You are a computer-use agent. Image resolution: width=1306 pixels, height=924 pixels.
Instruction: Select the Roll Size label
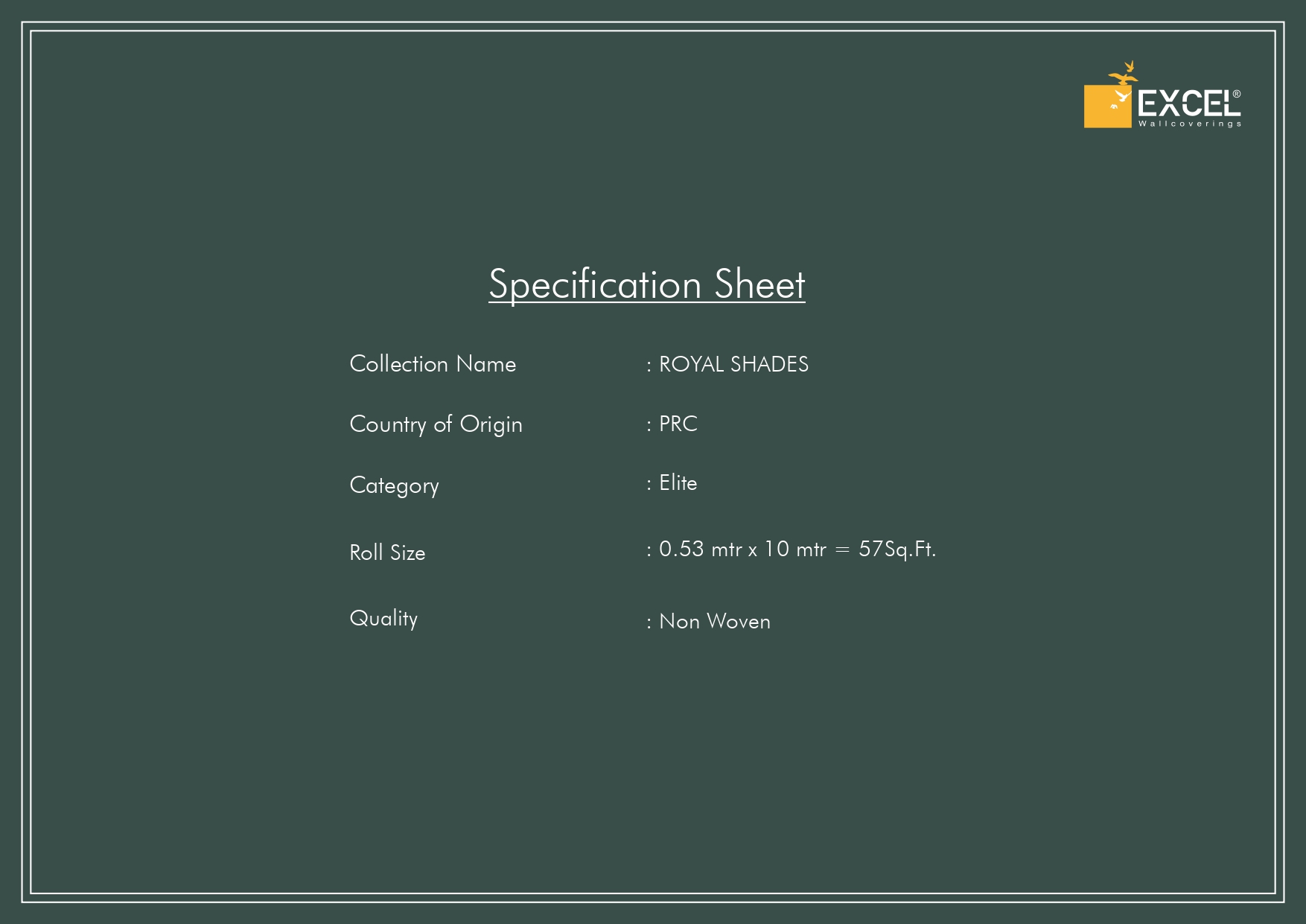387,552
